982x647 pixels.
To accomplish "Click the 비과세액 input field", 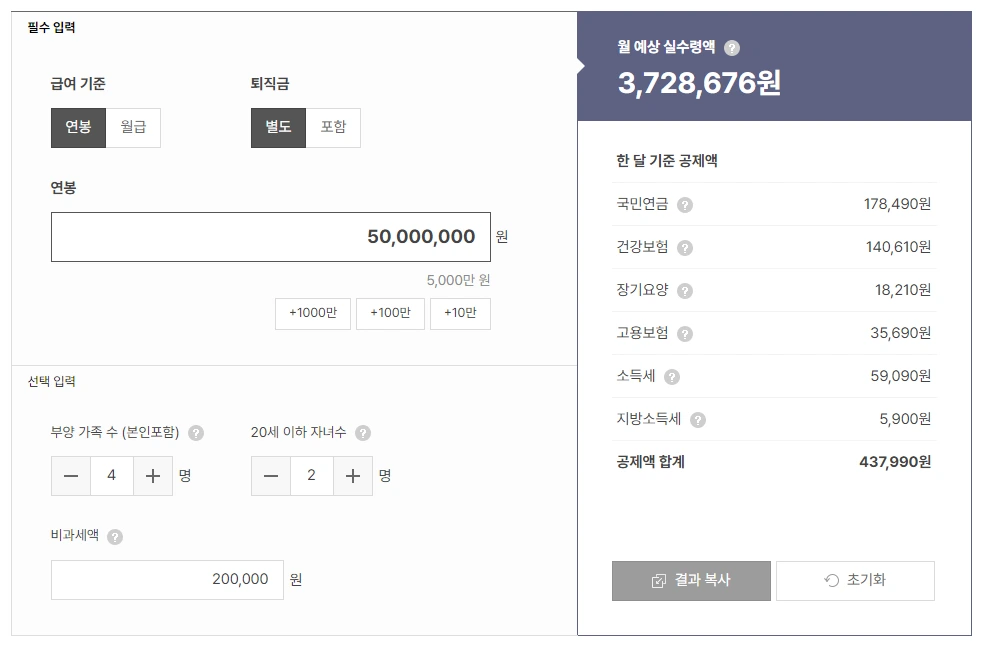I will pyautogui.click(x=167, y=580).
